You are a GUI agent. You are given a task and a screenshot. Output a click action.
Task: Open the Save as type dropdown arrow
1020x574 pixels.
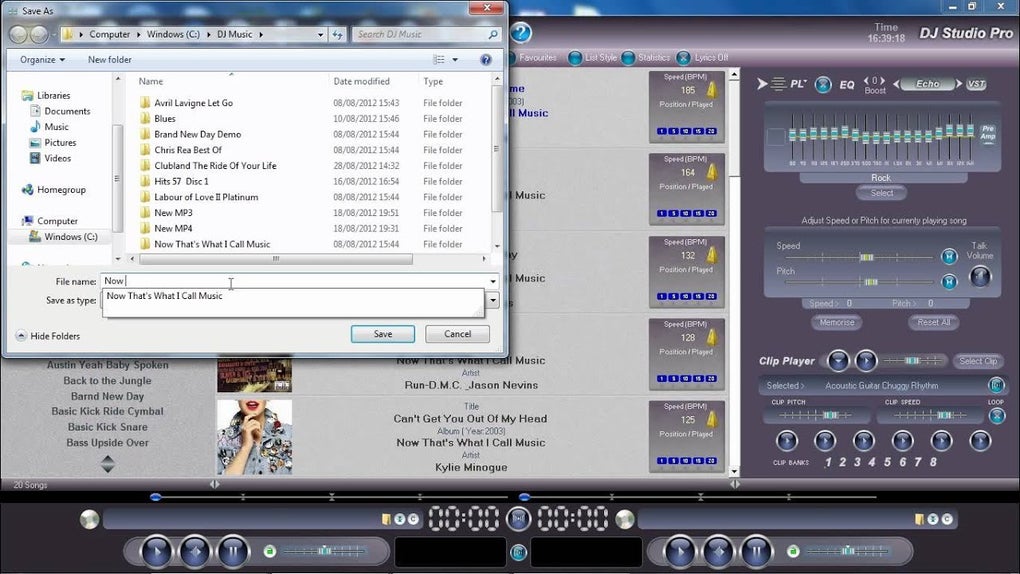point(492,300)
